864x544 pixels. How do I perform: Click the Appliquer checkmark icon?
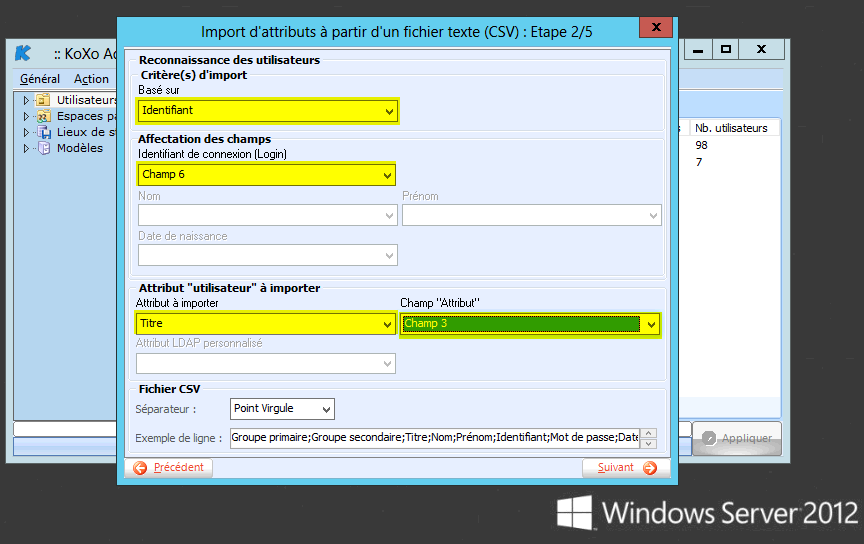(x=709, y=438)
